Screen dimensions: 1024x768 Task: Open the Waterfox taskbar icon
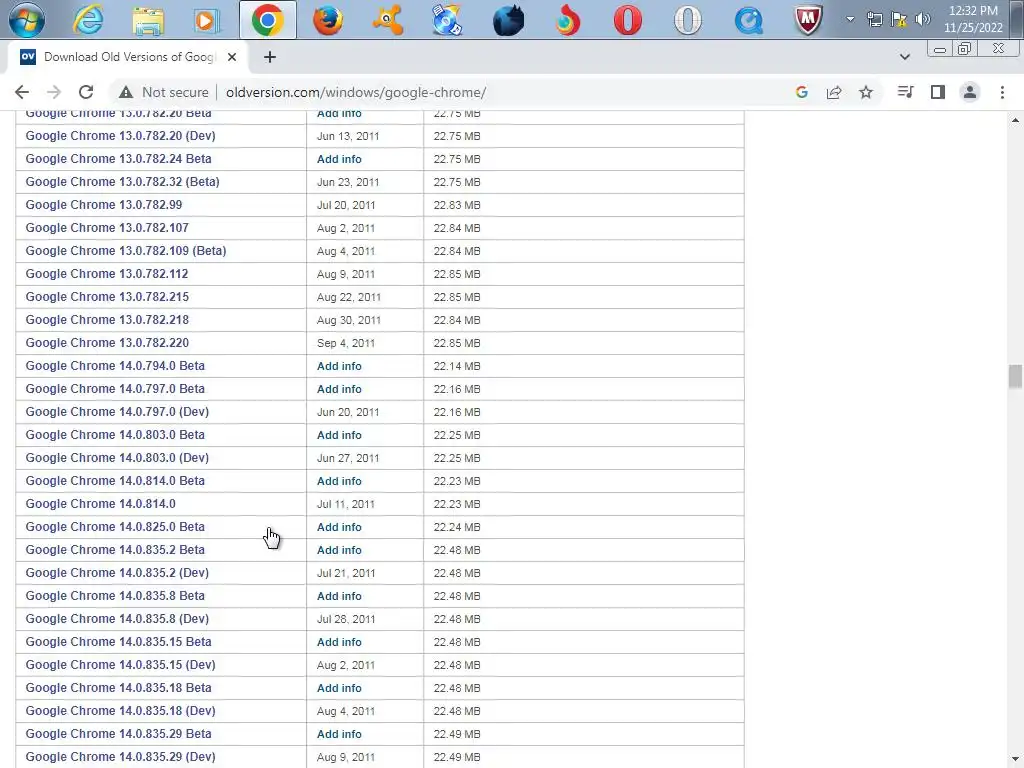[508, 20]
